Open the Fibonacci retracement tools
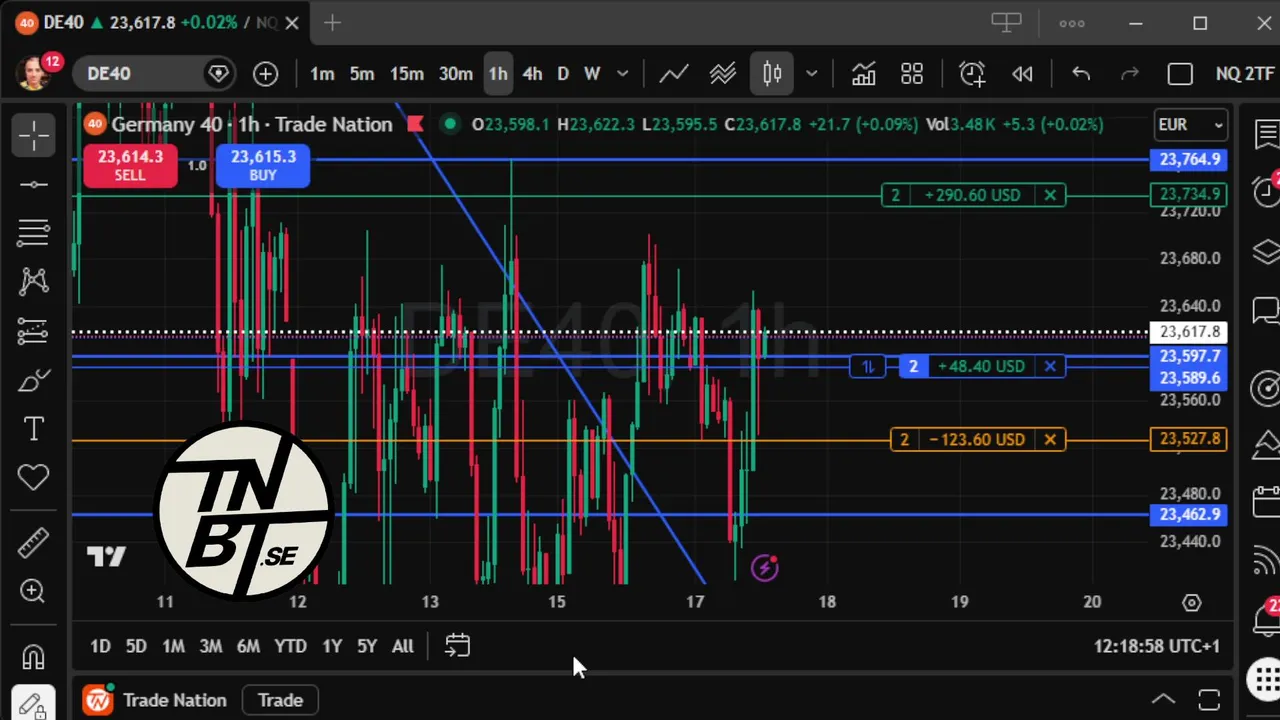Image resolution: width=1280 pixels, height=720 pixels. (x=33, y=233)
